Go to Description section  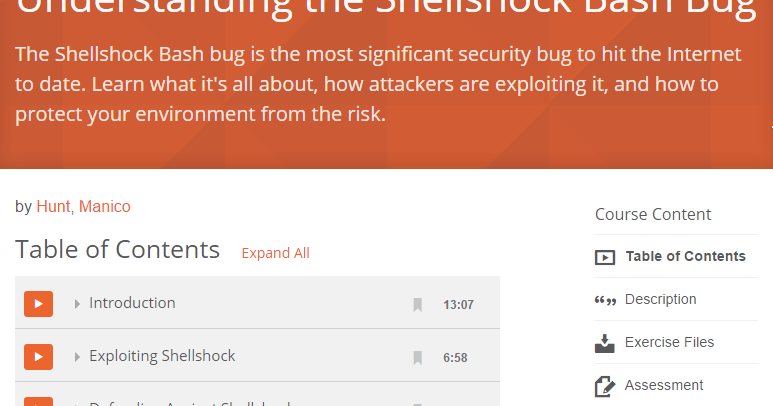[660, 299]
